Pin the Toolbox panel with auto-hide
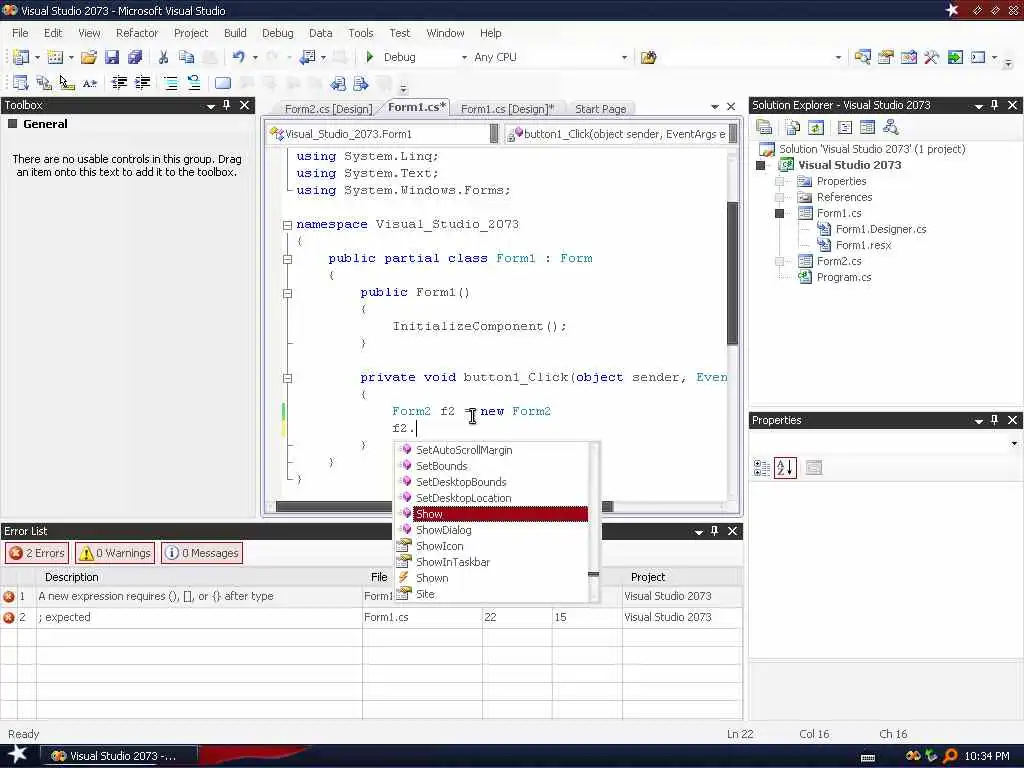The height and width of the screenshot is (768, 1024). [227, 105]
